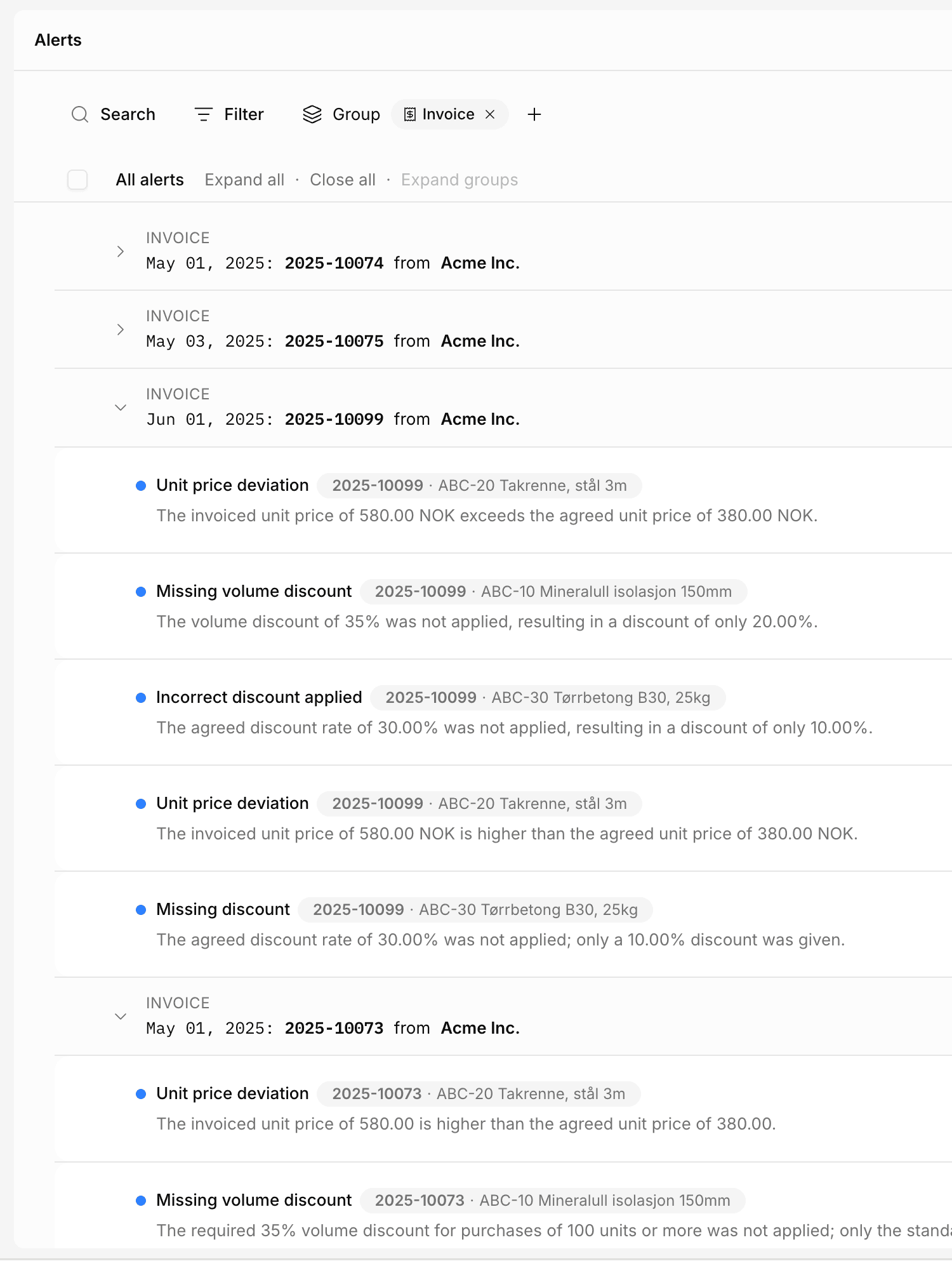Toggle the All alerts checkbox
Viewport: 952px width, 1261px height.
tap(77, 180)
